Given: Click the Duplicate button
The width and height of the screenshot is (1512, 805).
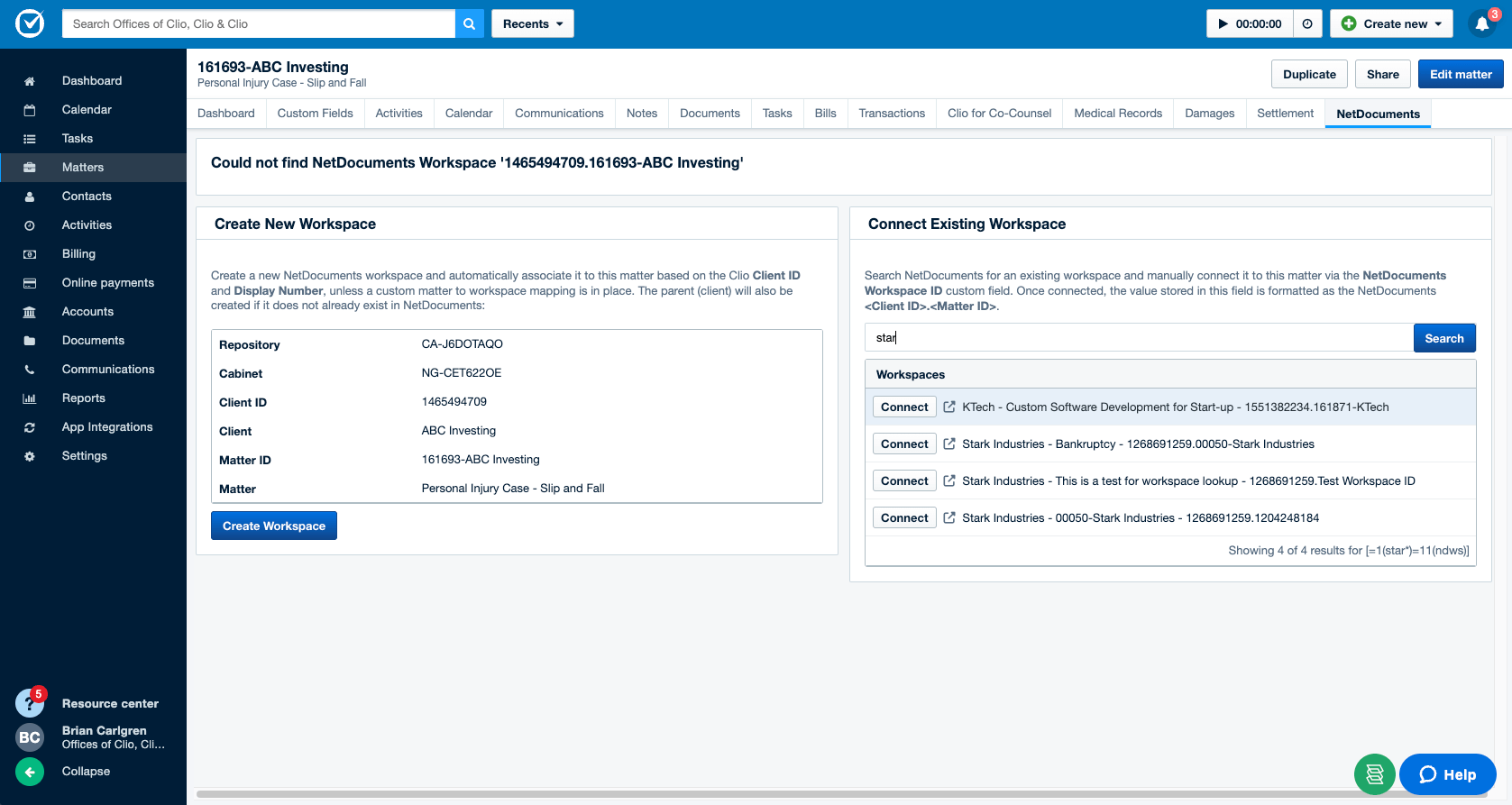Looking at the screenshot, I should pos(1310,74).
